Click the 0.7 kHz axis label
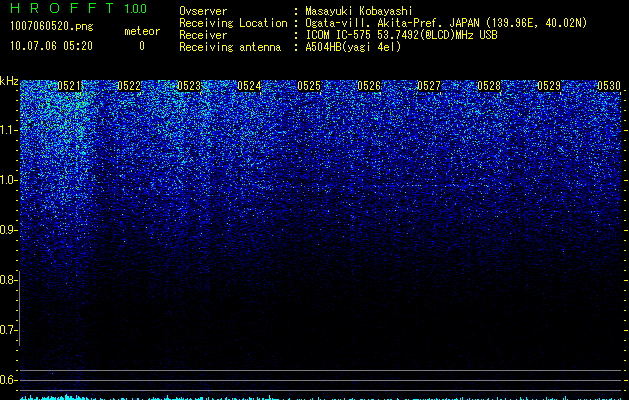 click(9, 330)
